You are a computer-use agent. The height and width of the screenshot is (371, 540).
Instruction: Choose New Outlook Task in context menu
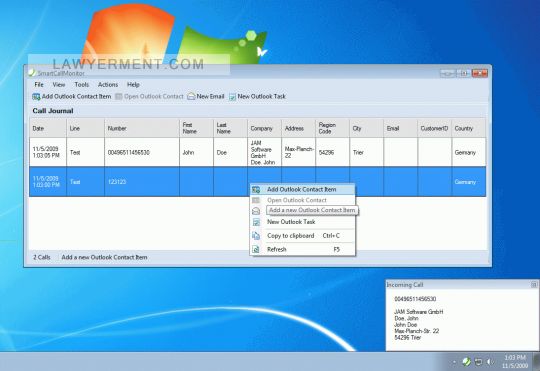click(x=303, y=222)
